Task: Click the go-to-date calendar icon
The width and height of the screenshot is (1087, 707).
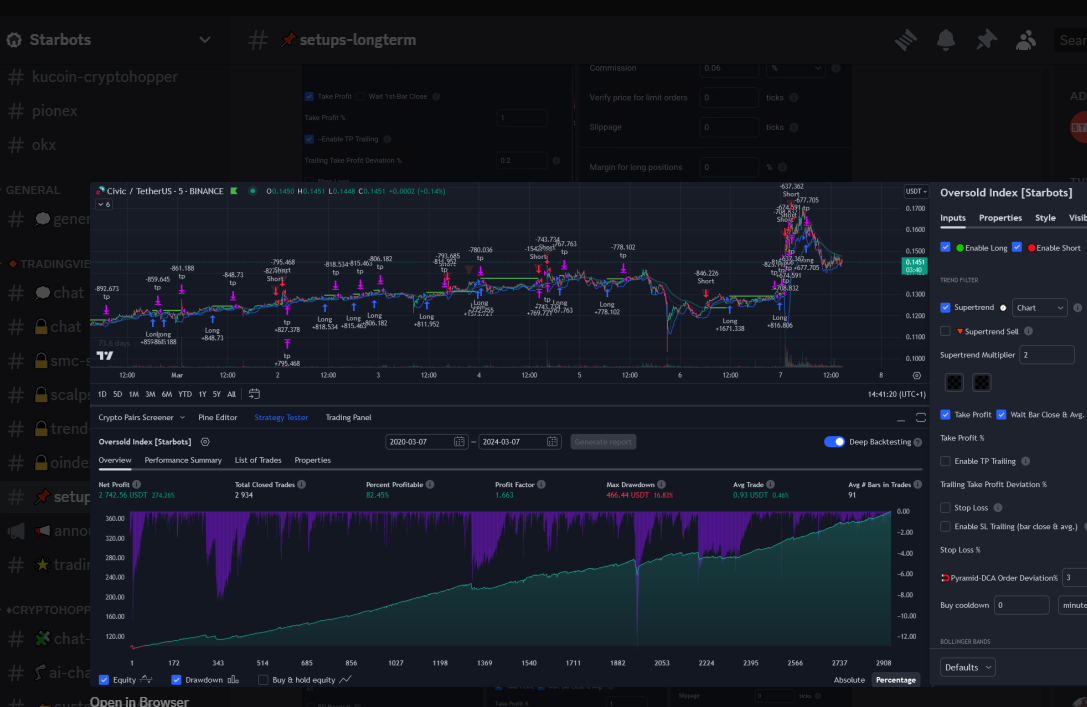Action: point(254,394)
